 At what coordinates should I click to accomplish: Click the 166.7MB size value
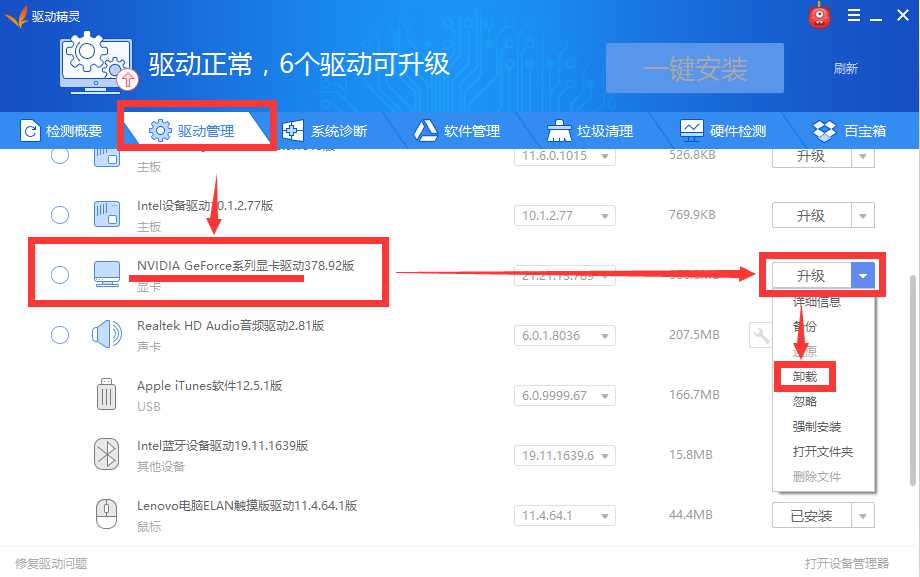coord(694,394)
